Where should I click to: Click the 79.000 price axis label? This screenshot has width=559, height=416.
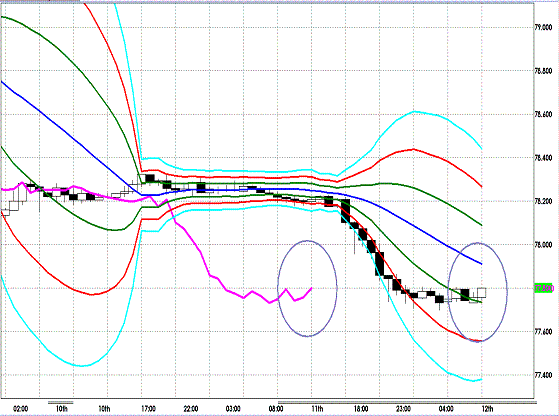point(544,27)
